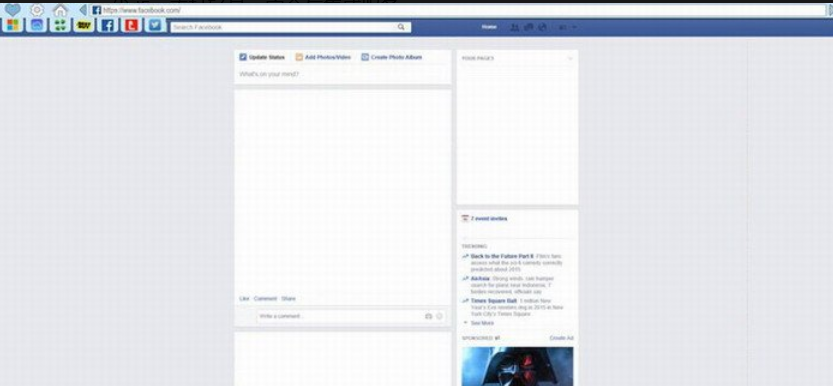This screenshot has width=833, height=386.
Task: Open the Microsoft Windows logo bookmark
Action: pyautogui.click(x=12, y=25)
